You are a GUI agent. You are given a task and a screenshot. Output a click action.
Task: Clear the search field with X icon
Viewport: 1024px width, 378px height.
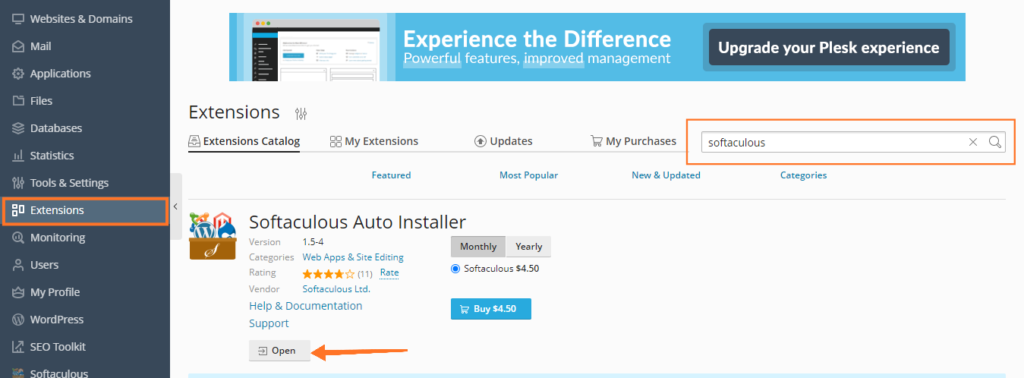point(973,142)
